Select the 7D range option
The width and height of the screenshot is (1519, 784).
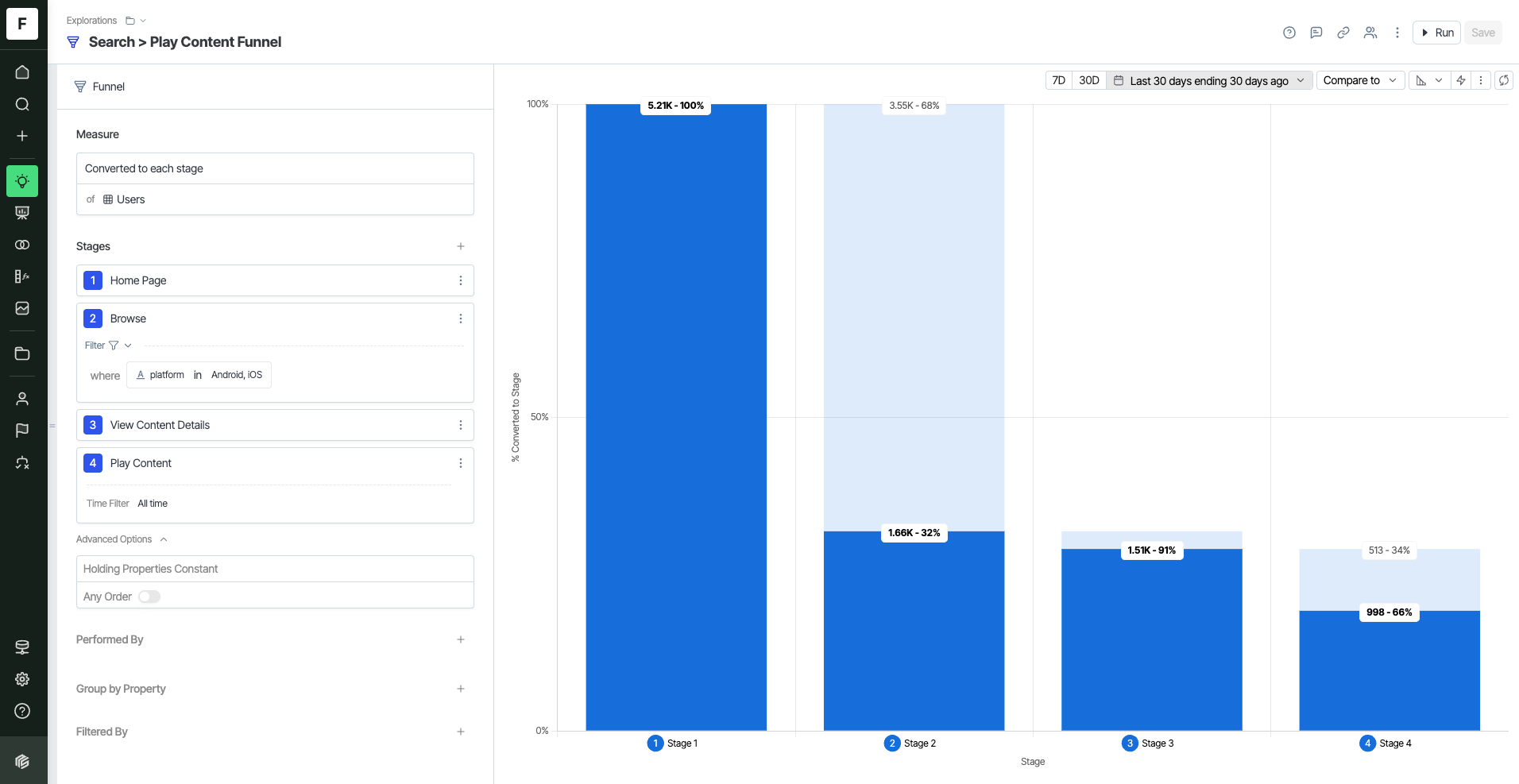click(x=1059, y=80)
